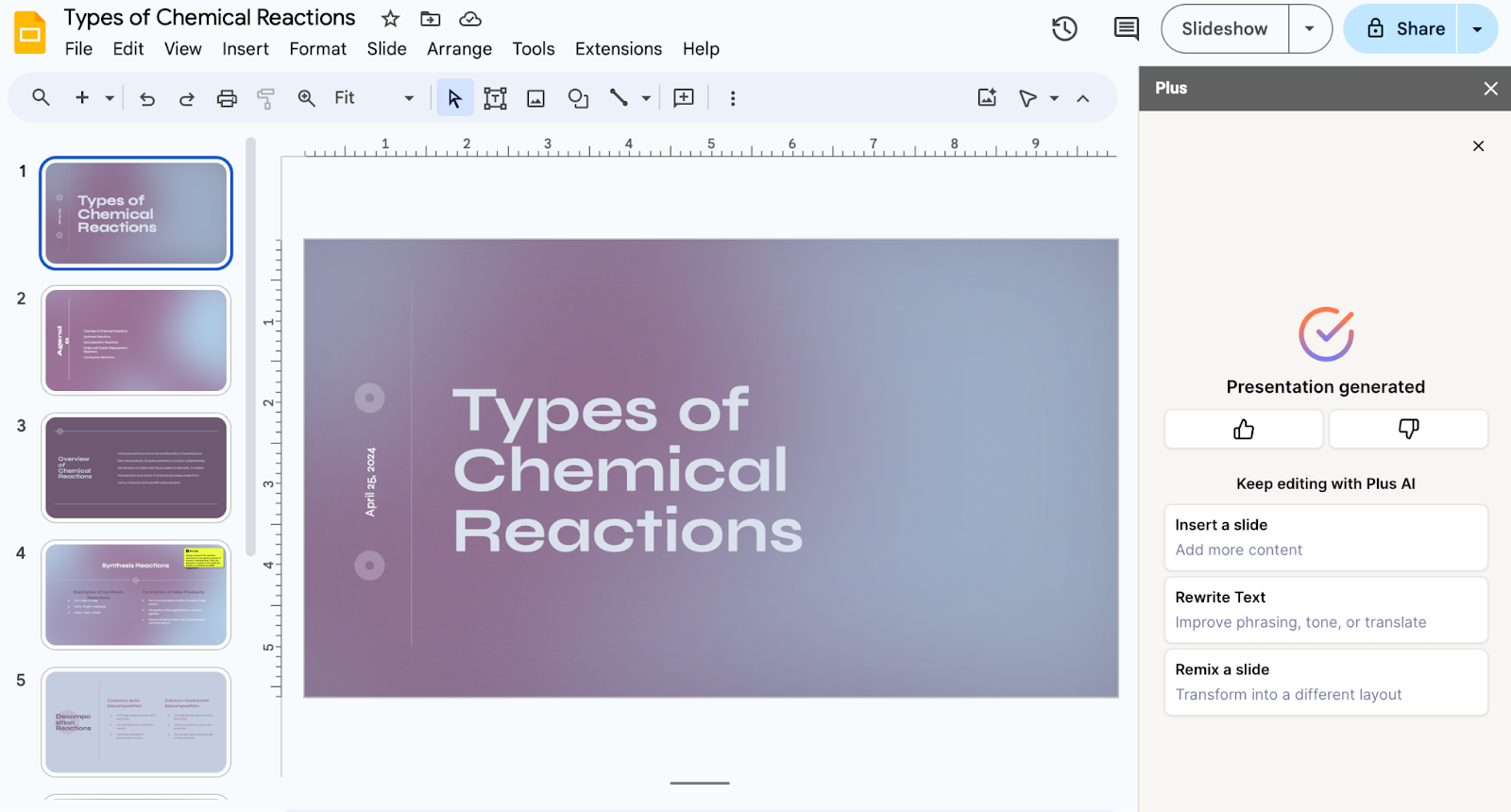Expand the Slideshow options dropdown arrow
The image size is (1511, 812).
[1310, 29]
